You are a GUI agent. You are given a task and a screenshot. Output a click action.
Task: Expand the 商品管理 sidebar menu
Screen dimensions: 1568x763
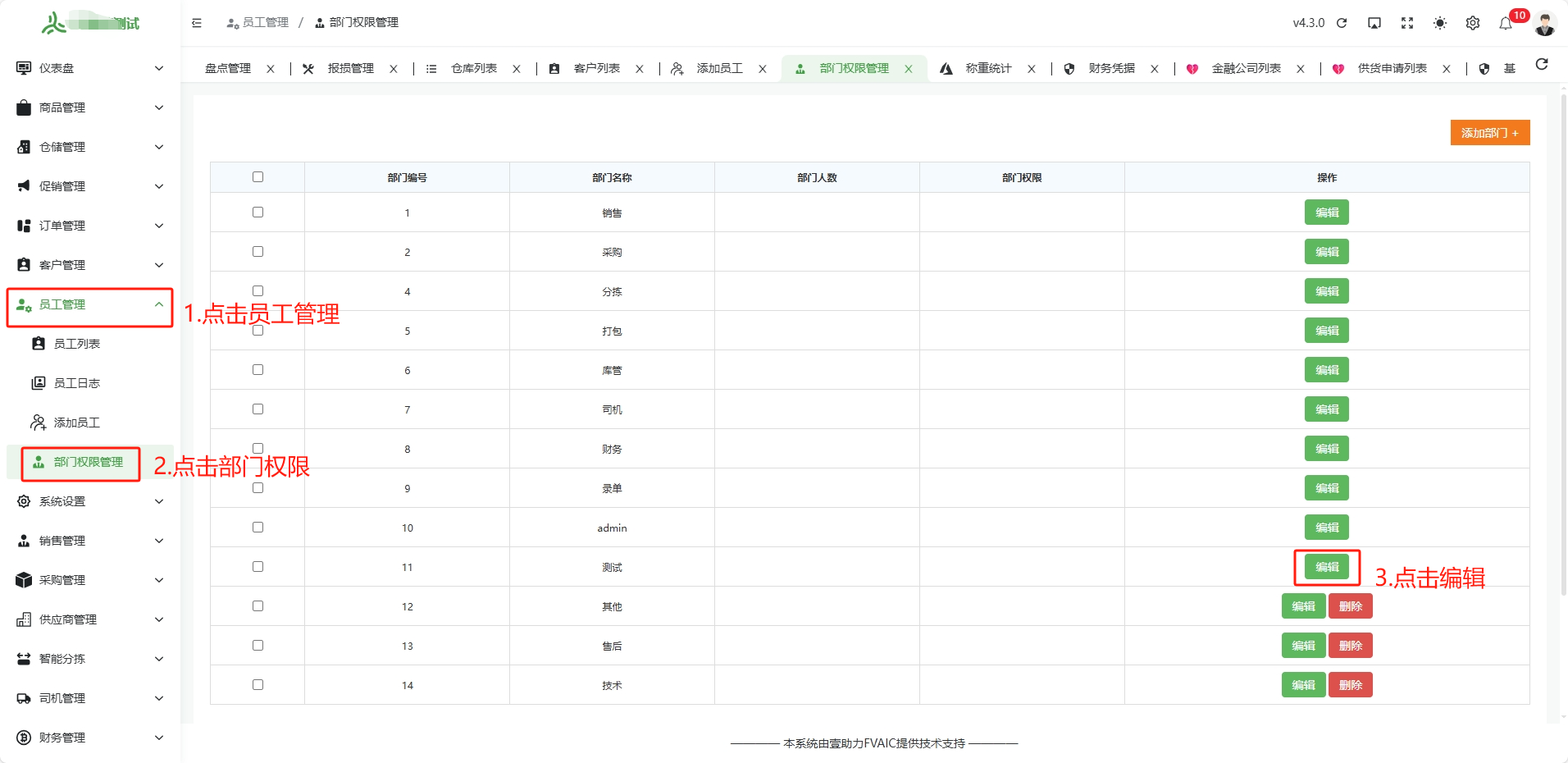89,107
